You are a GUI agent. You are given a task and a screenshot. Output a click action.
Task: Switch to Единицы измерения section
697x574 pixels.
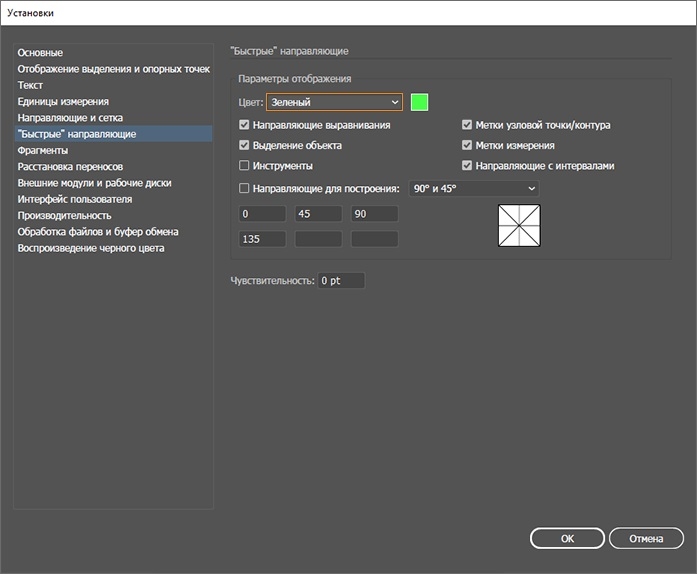(x=63, y=101)
